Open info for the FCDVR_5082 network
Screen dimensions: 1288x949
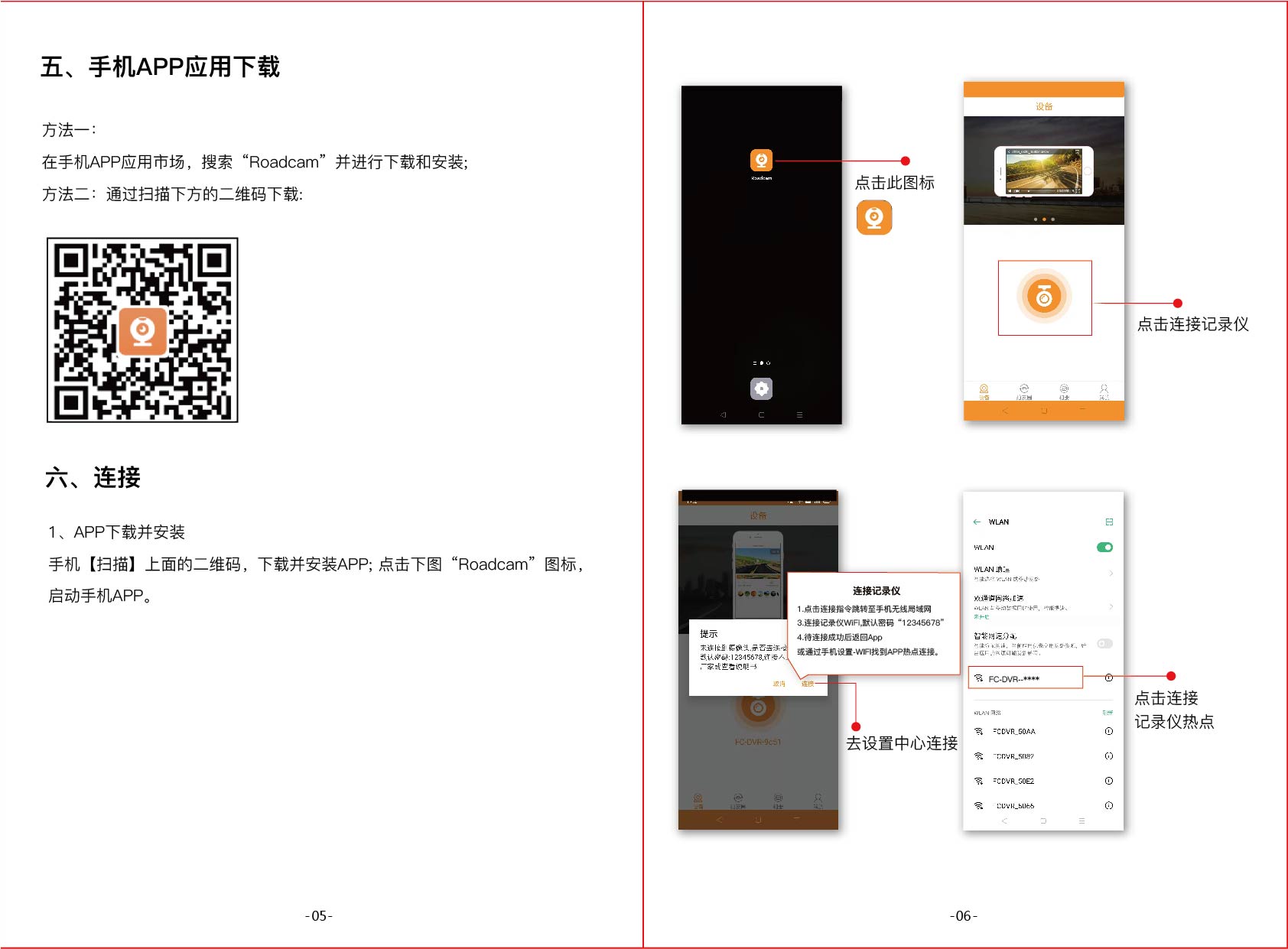pyautogui.click(x=1108, y=756)
